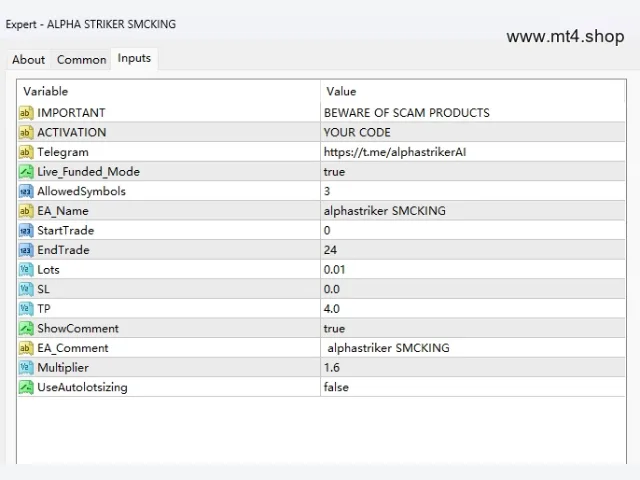Select the SL variable name
The image size is (640, 480).
coord(43,289)
